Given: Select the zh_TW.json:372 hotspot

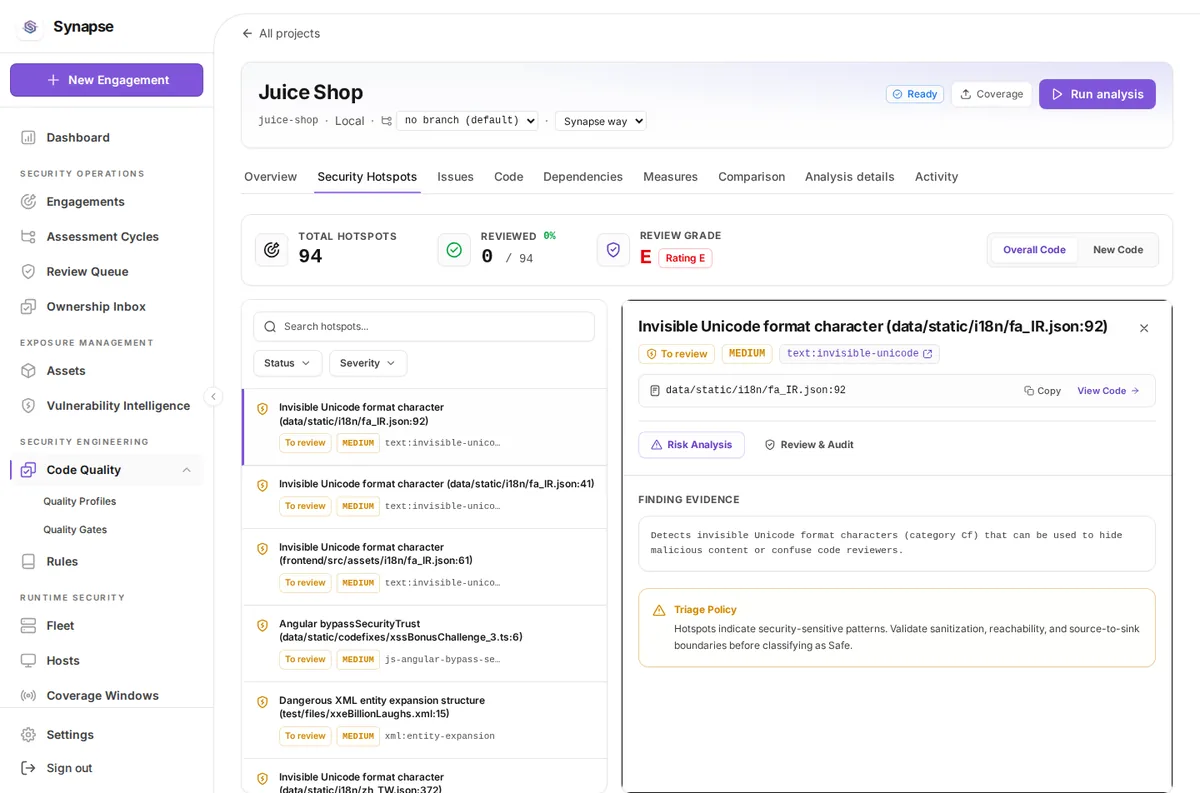Looking at the screenshot, I should [x=424, y=776].
